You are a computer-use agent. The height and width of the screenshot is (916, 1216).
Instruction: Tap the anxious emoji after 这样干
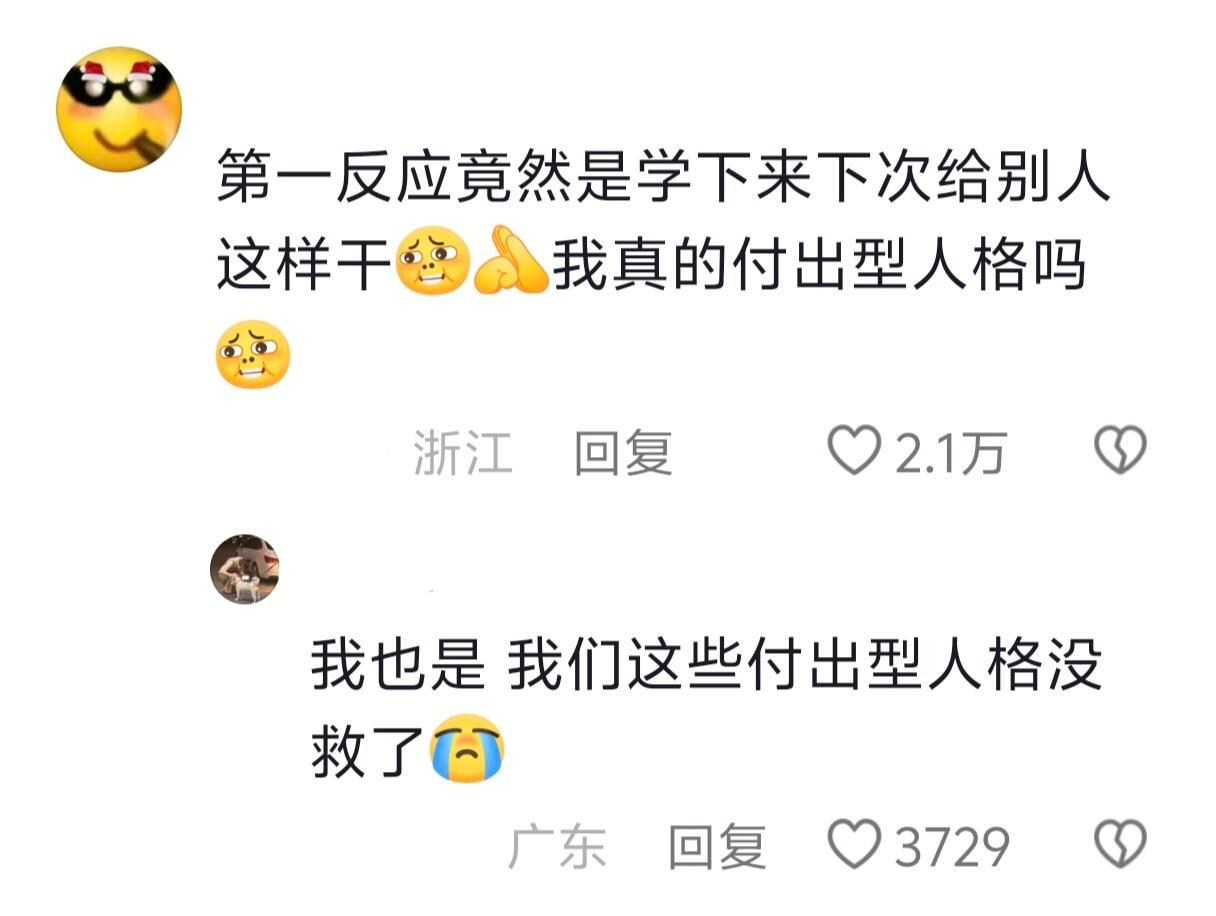click(x=433, y=259)
